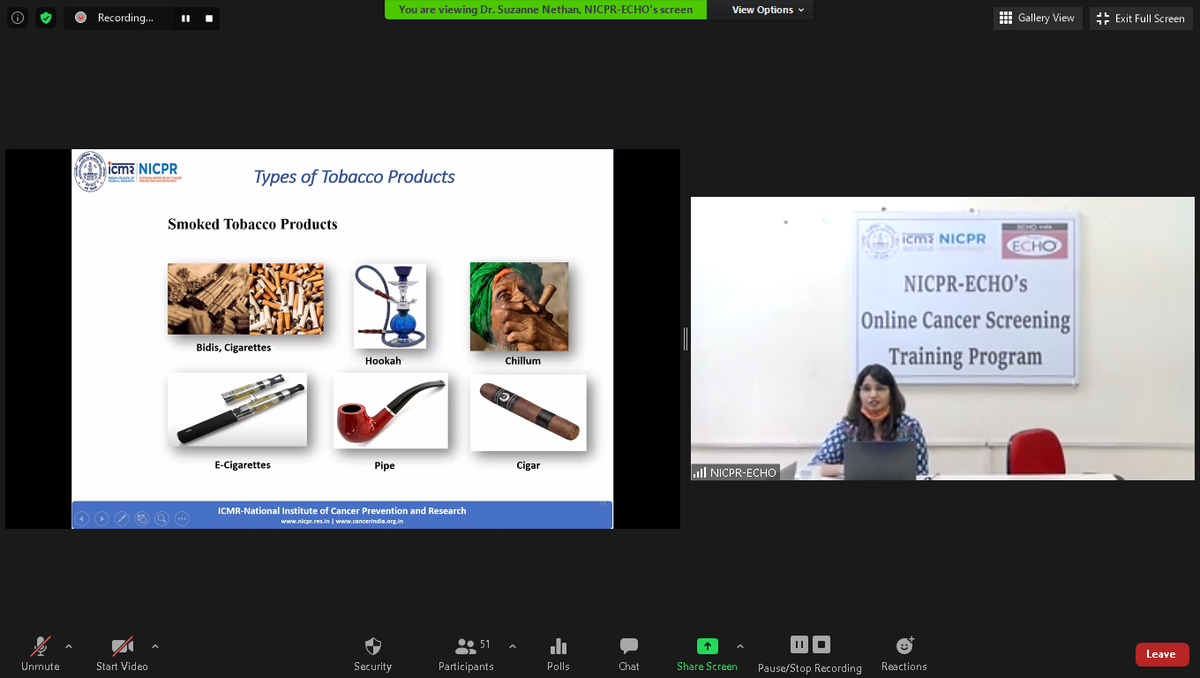Select the pen tool in slide controls
Viewport: 1200px width, 678px height.
[122, 518]
